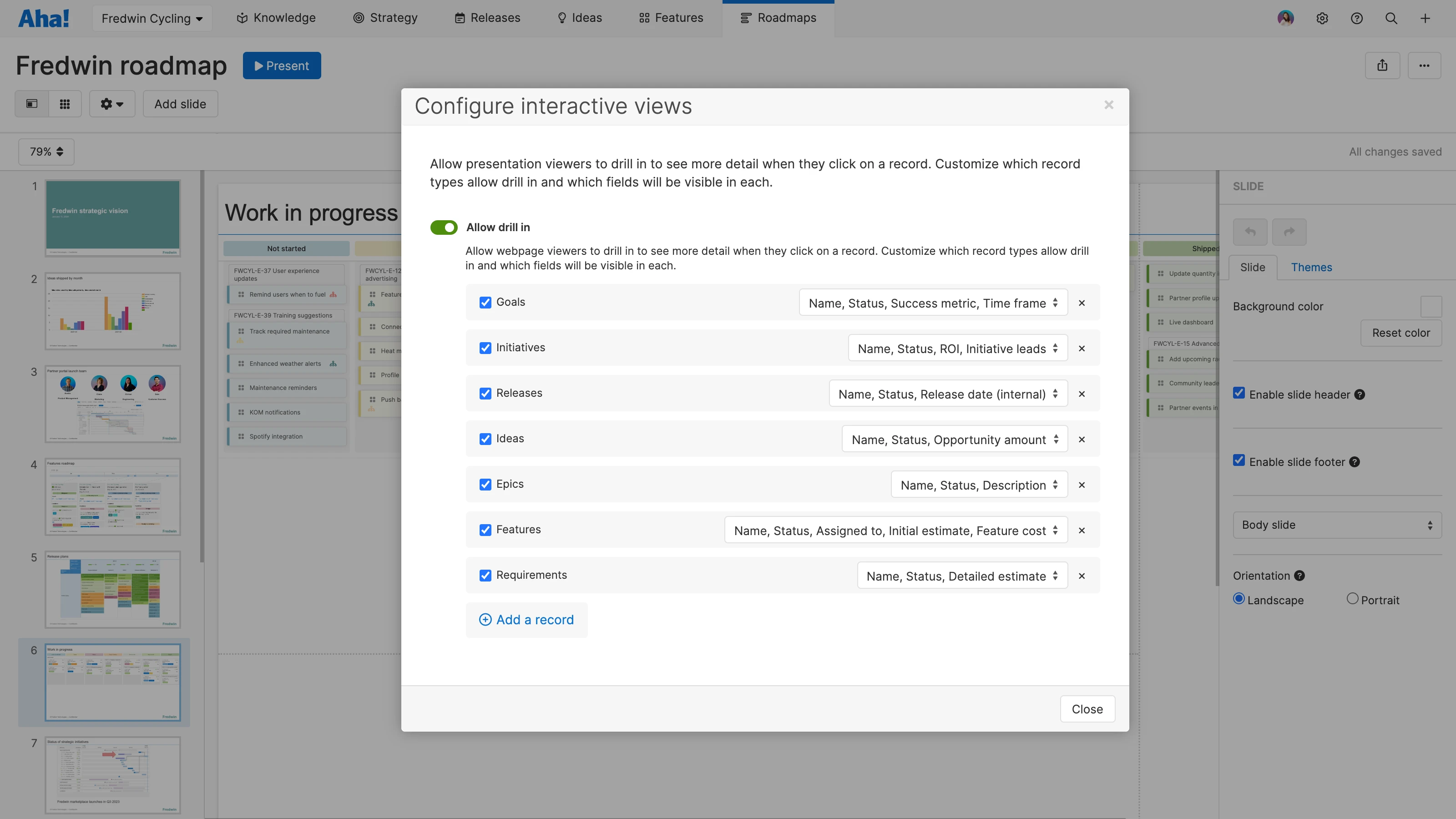Disable the Allow drill in toggle
Viewport: 1456px width, 819px height.
tap(444, 227)
